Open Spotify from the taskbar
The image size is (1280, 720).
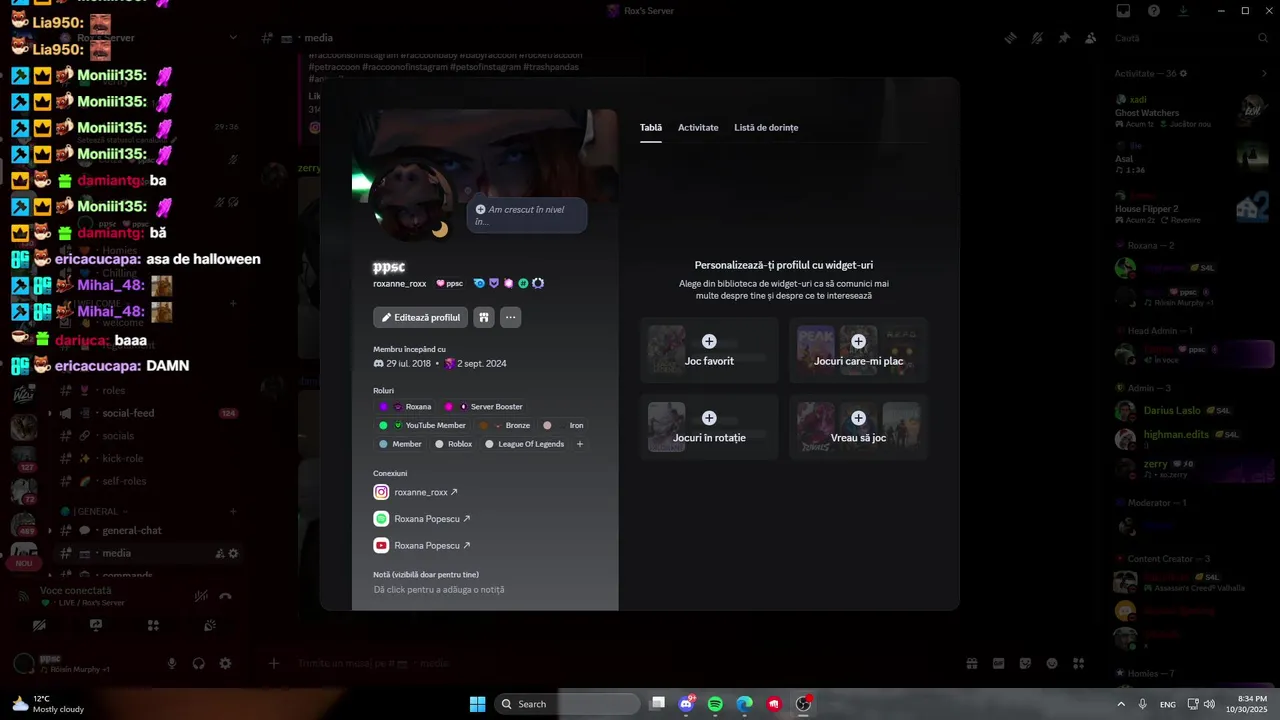tap(715, 704)
